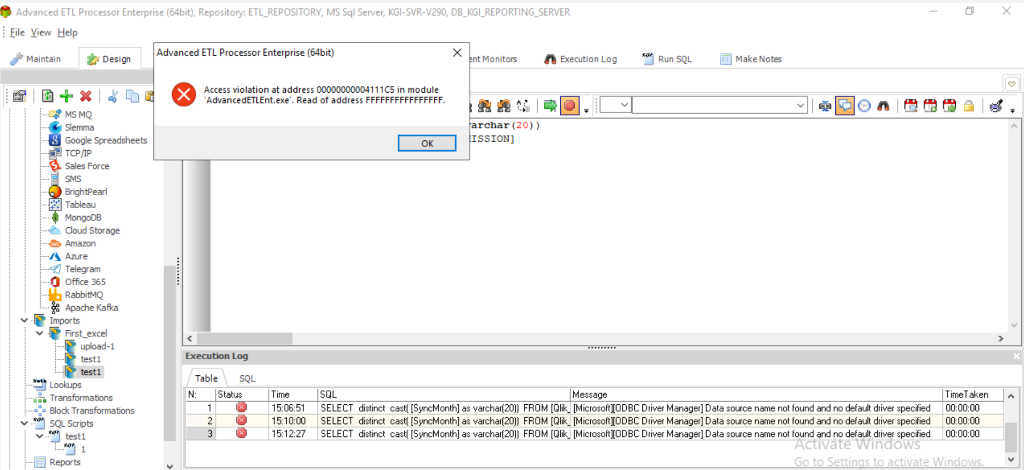
Task: Click the binoculars replace icon left of sort icon
Action: click(x=504, y=106)
